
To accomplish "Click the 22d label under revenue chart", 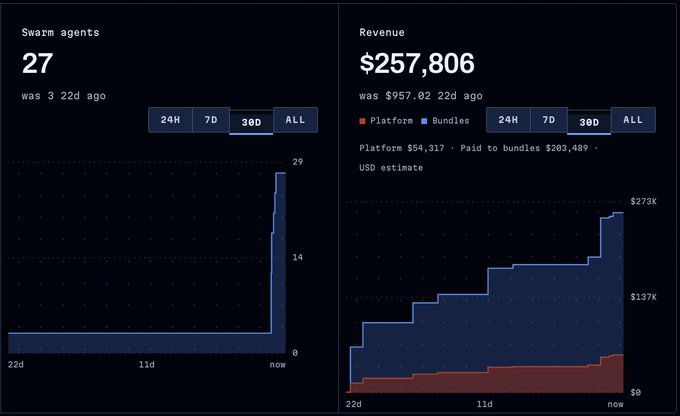I will point(353,404).
